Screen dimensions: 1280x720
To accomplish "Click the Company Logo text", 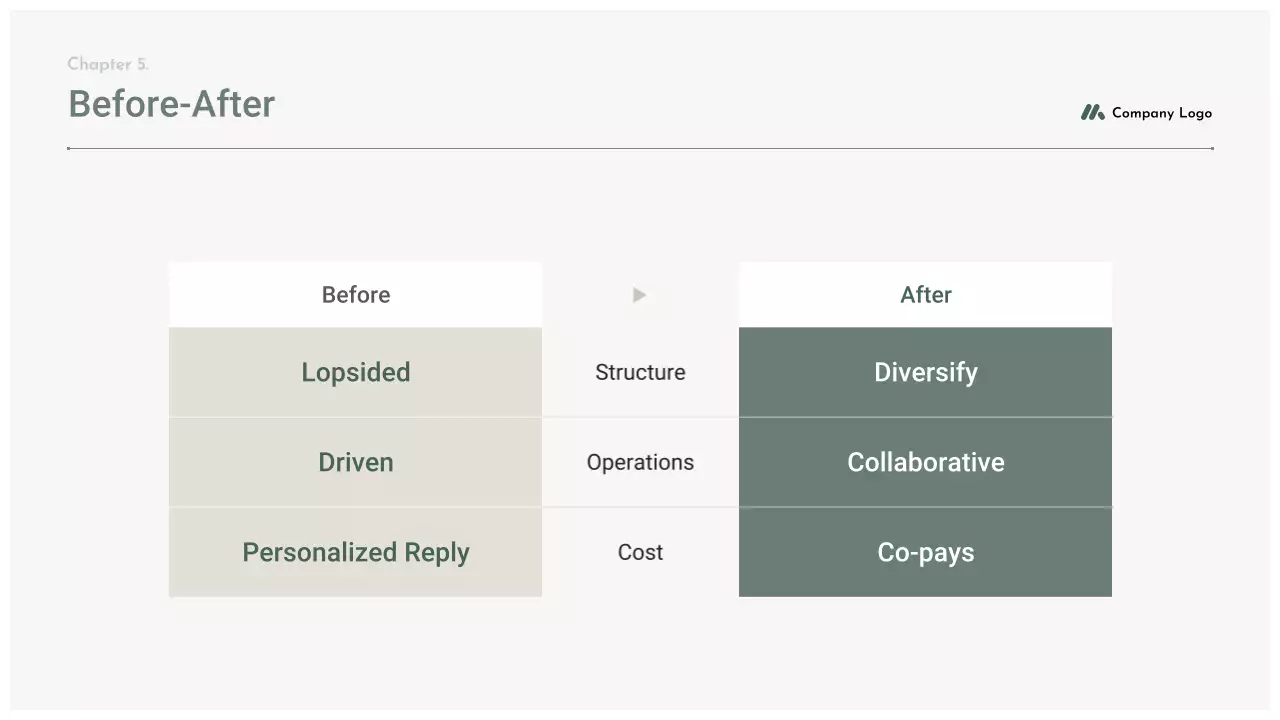I will point(1161,113).
